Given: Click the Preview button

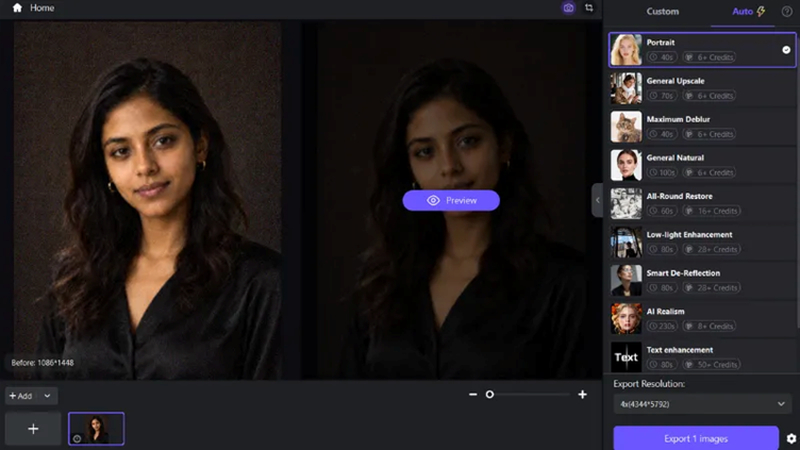Looking at the screenshot, I should (x=451, y=201).
